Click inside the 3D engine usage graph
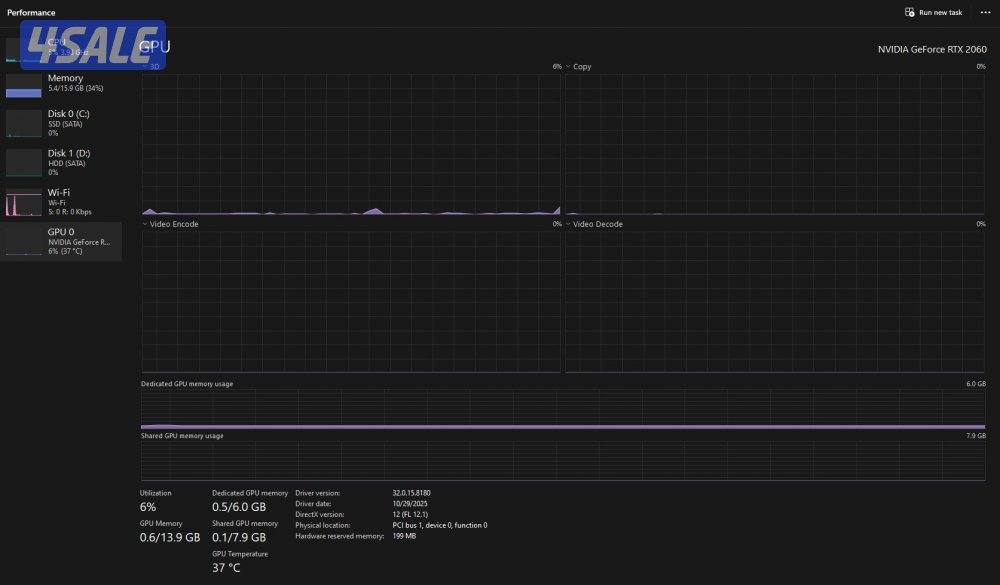 (x=351, y=143)
